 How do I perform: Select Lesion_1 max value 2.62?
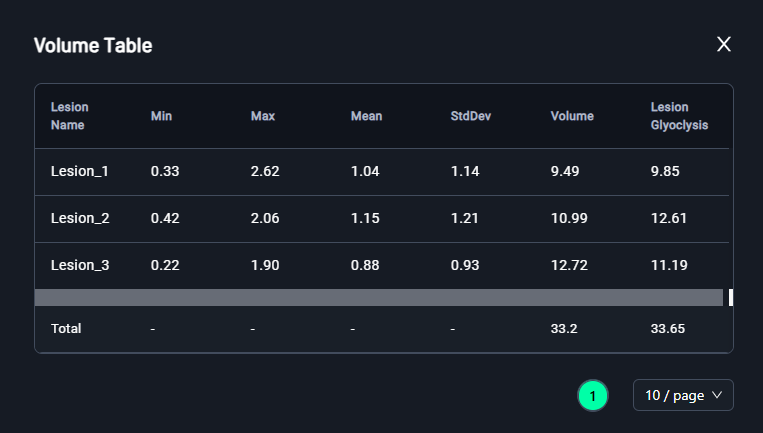point(265,171)
